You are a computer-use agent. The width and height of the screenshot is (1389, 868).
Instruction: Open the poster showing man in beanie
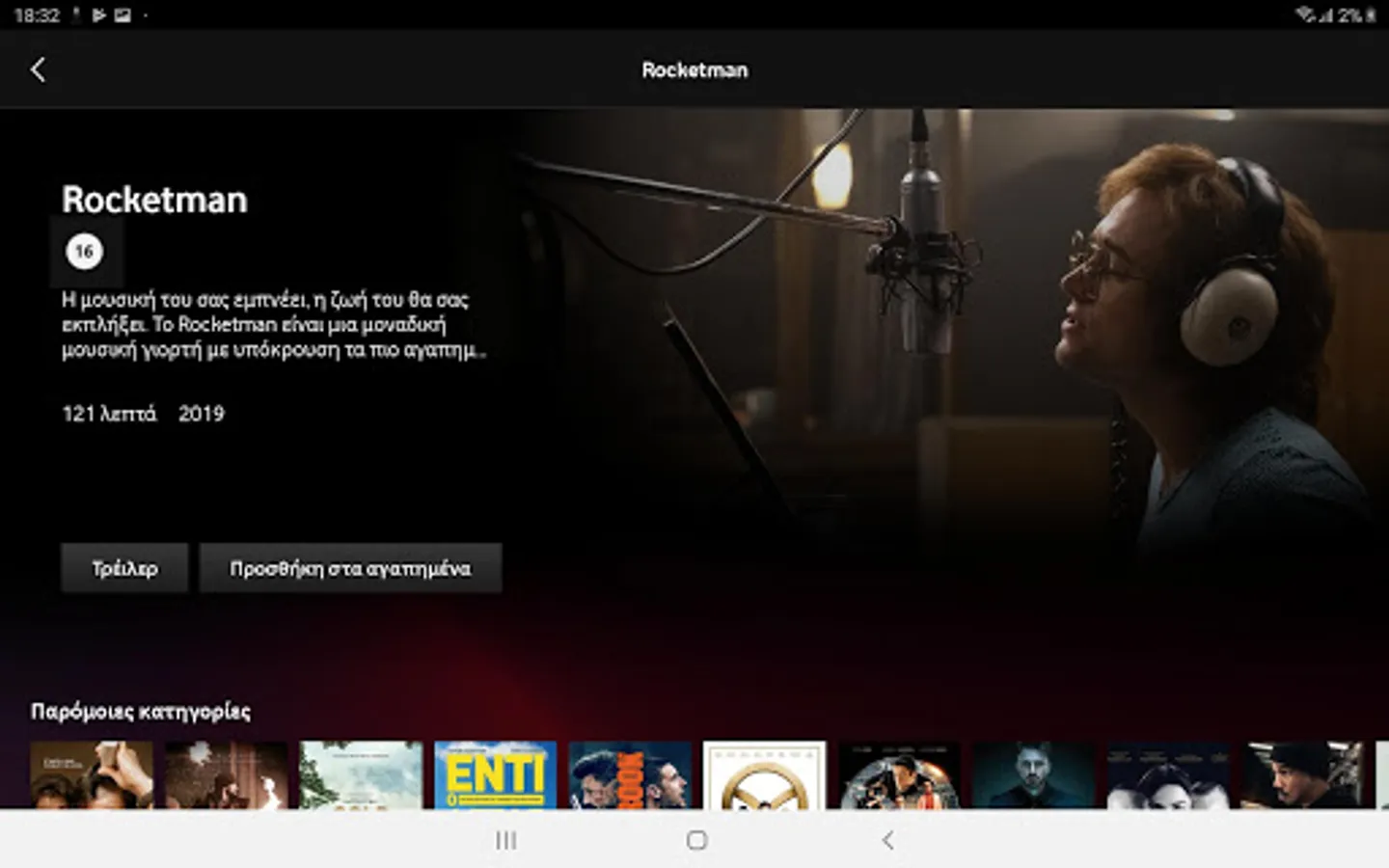tap(1303, 774)
